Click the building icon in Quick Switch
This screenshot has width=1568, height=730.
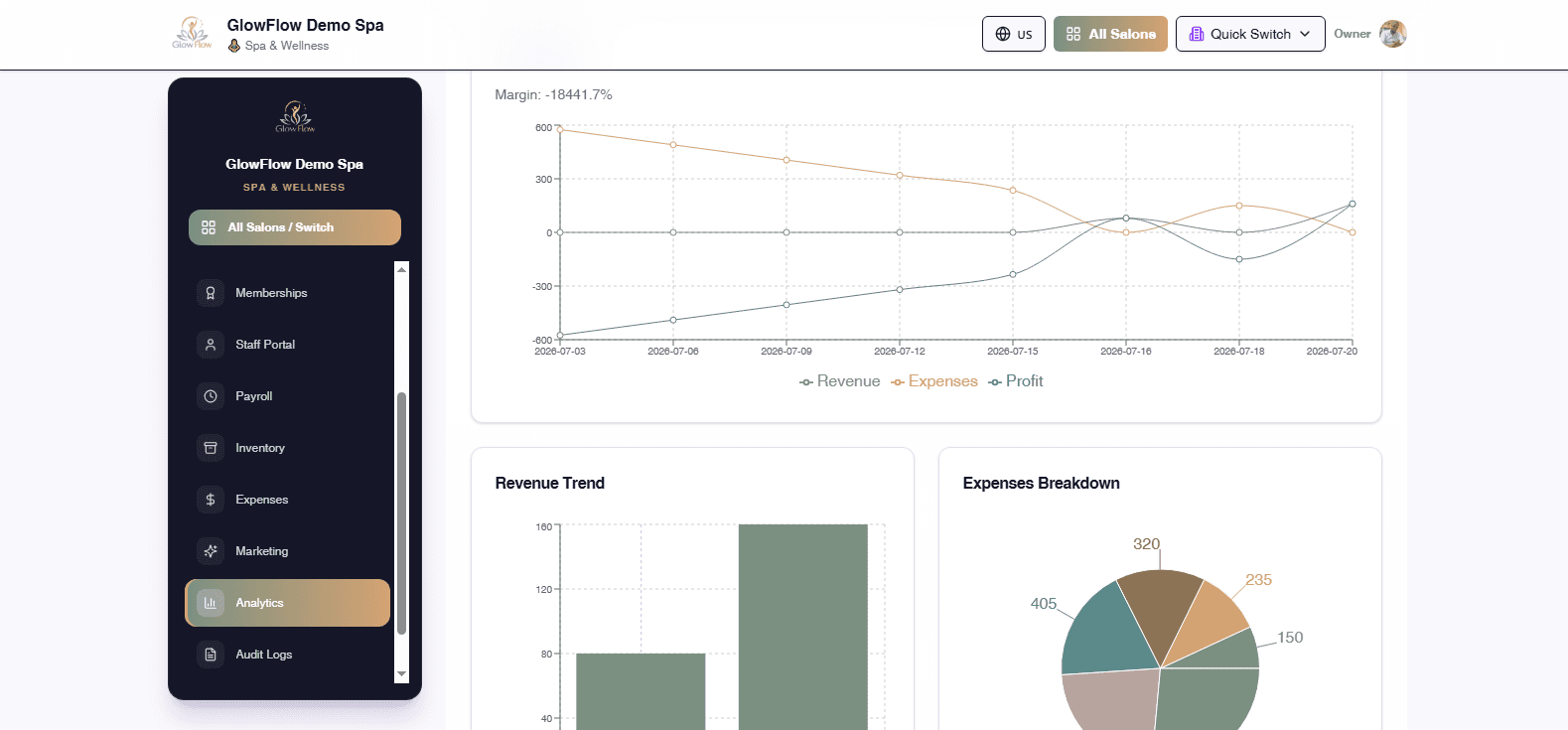[1197, 34]
